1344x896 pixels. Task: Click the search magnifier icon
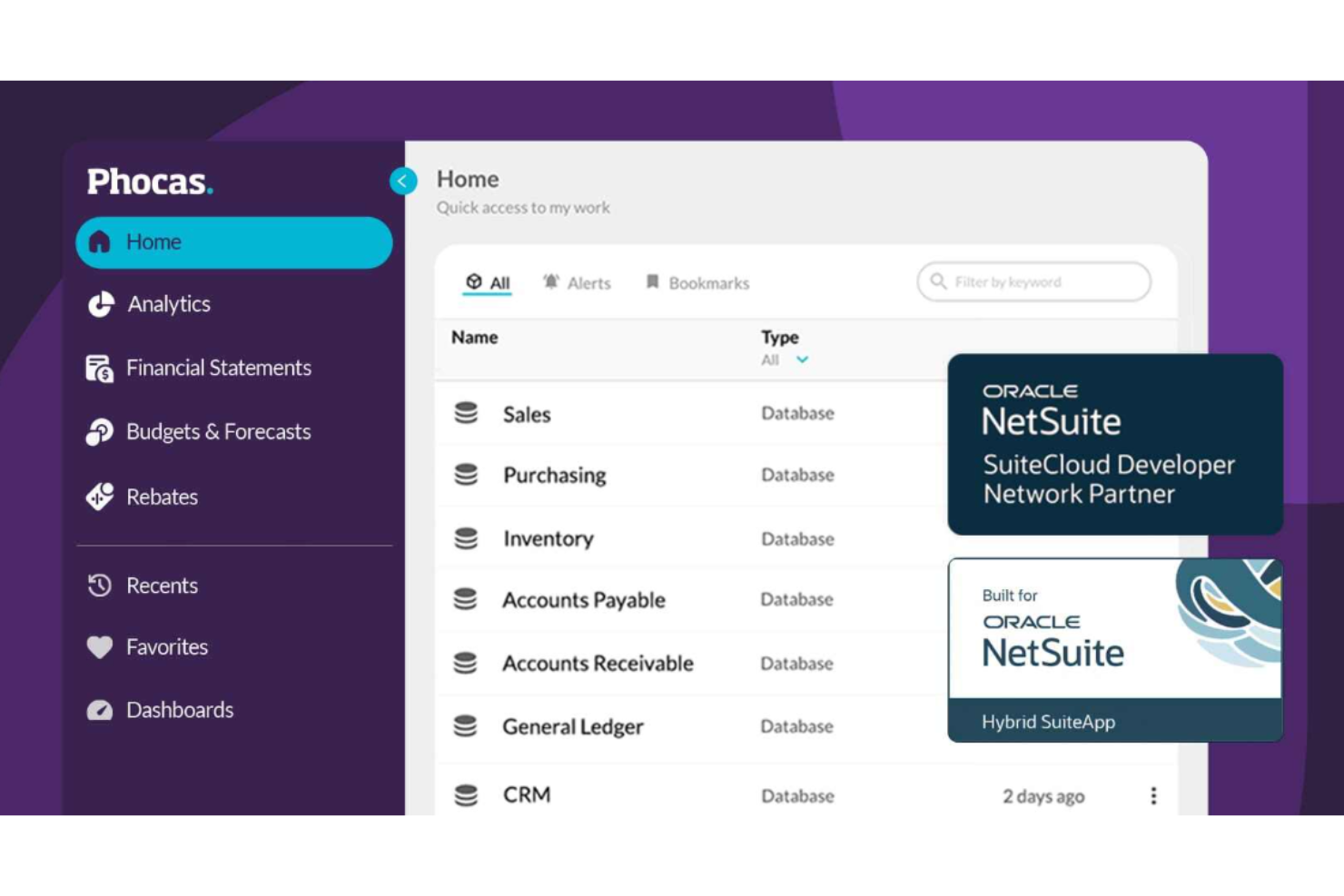click(939, 281)
